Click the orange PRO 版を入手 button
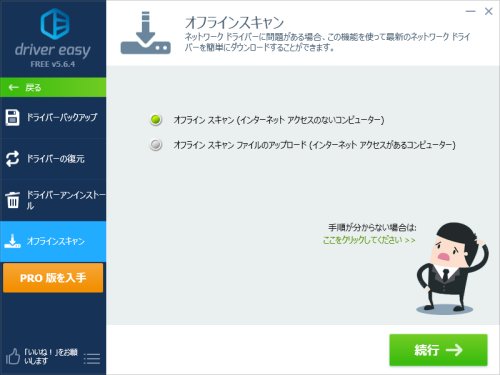Image resolution: width=500 pixels, height=375 pixels. (x=53, y=278)
